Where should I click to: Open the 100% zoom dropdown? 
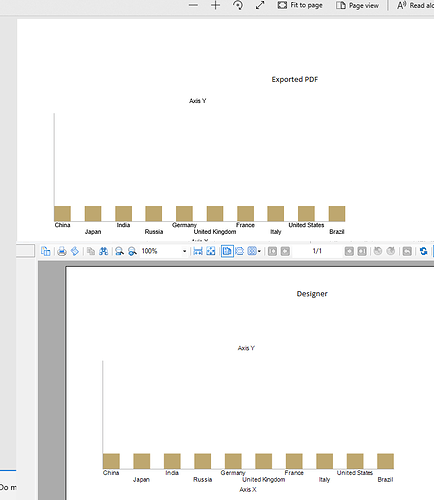click(184, 251)
